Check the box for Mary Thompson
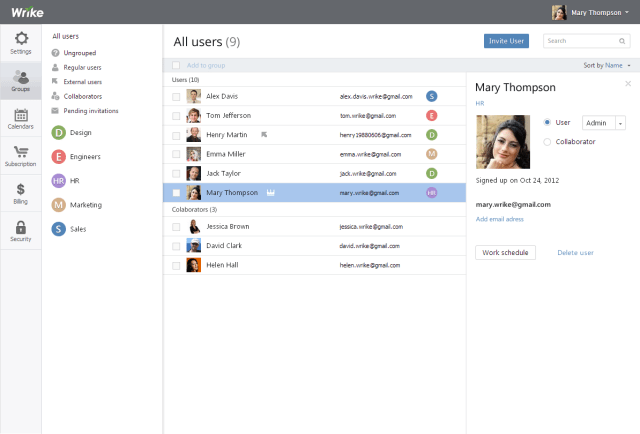640x434 pixels. pos(176,193)
